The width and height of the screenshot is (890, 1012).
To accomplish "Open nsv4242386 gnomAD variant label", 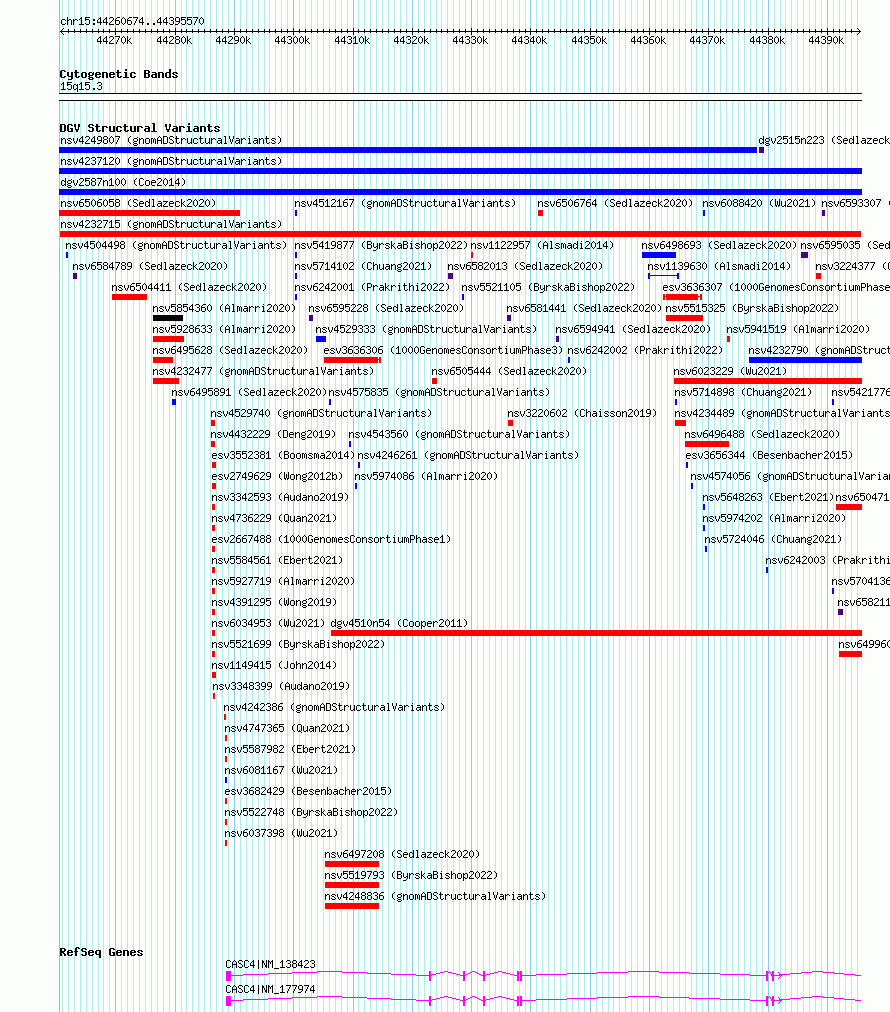I will pyautogui.click(x=334, y=707).
